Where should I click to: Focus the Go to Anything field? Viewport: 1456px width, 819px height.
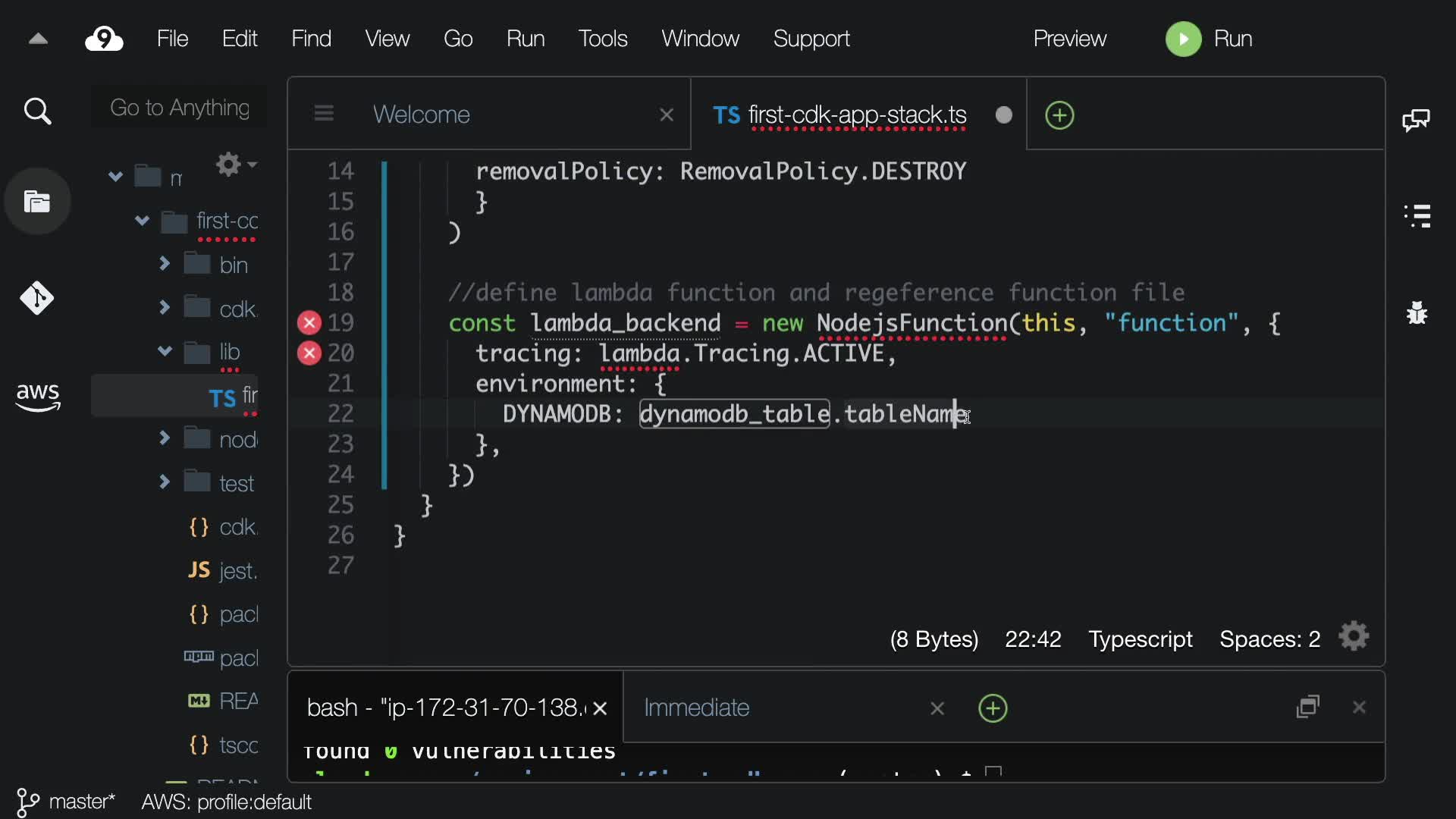tap(180, 108)
